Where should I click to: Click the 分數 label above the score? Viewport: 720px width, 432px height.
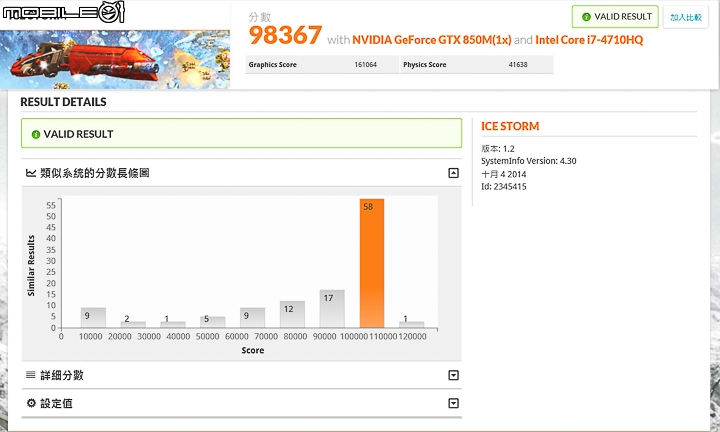click(259, 17)
